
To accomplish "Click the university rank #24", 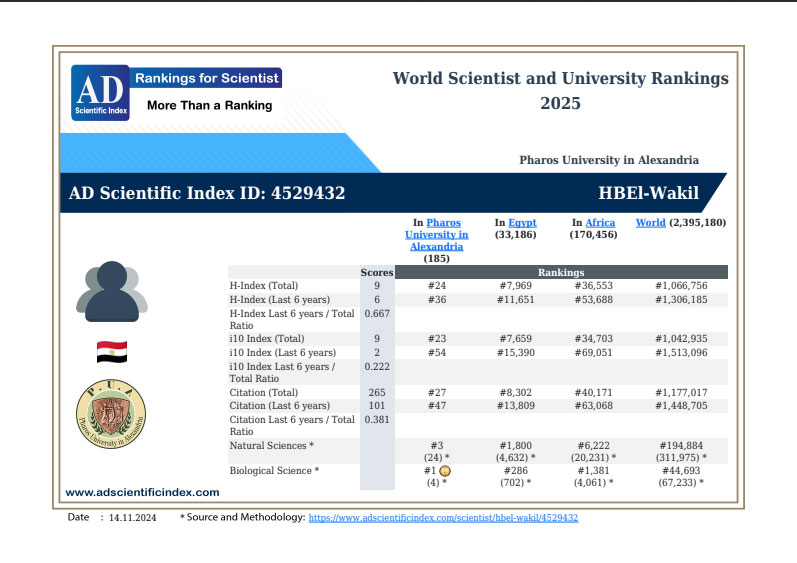I will coord(437,286).
